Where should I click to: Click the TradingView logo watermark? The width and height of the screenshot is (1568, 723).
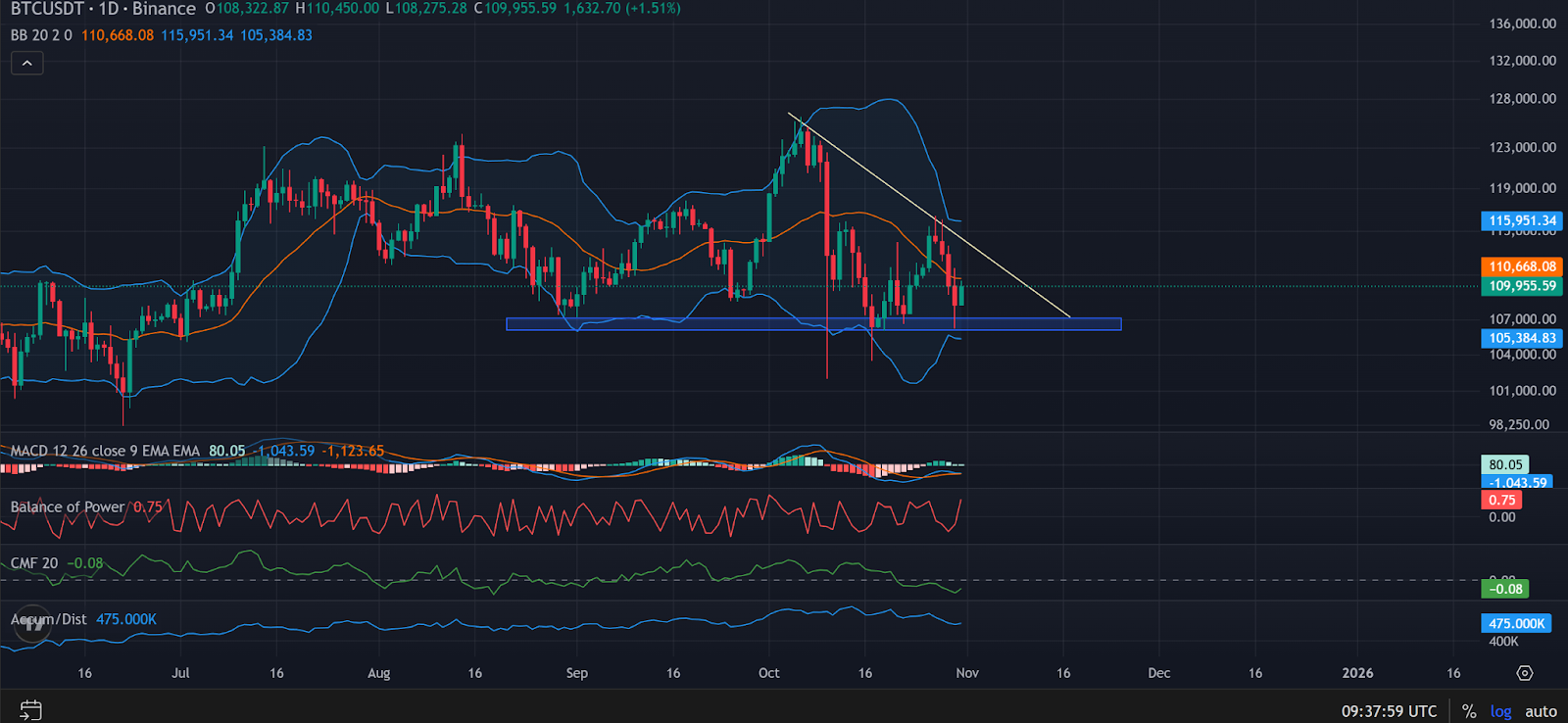click(33, 623)
